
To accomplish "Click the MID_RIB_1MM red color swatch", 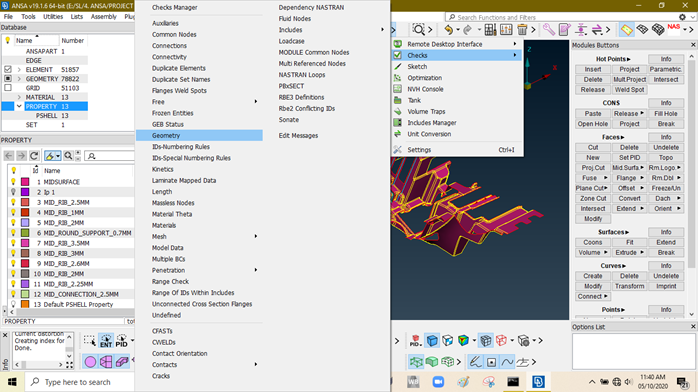I will pos(25,212).
